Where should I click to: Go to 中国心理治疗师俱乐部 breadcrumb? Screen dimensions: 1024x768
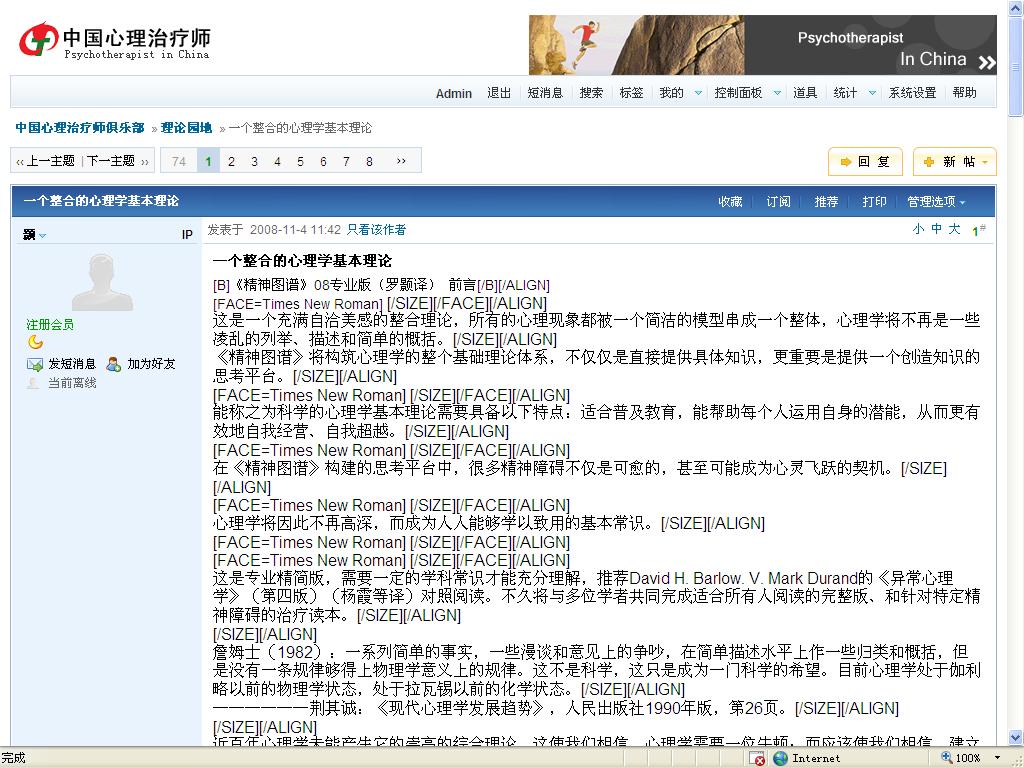pos(80,128)
